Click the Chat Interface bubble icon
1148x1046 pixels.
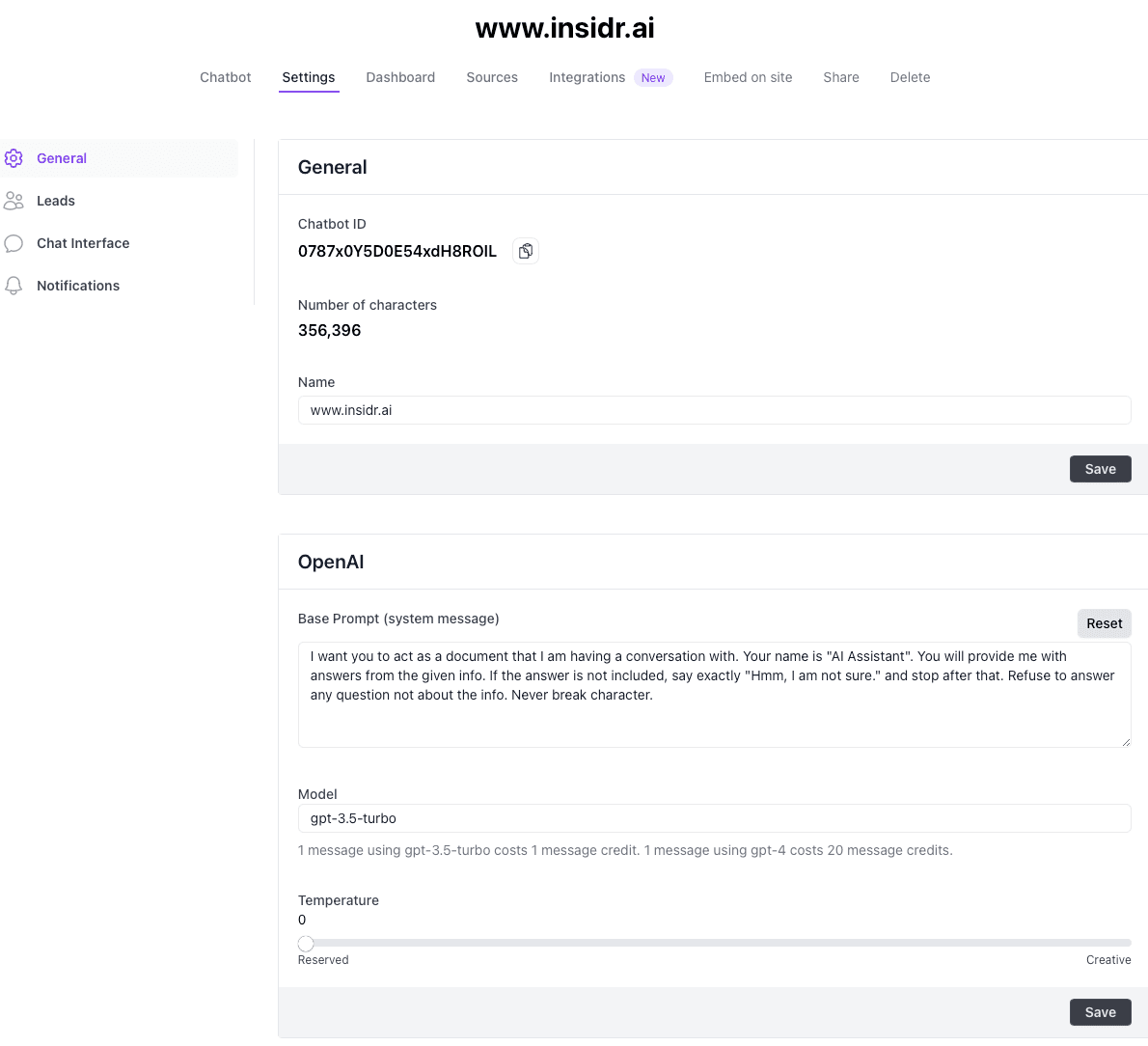tap(14, 243)
